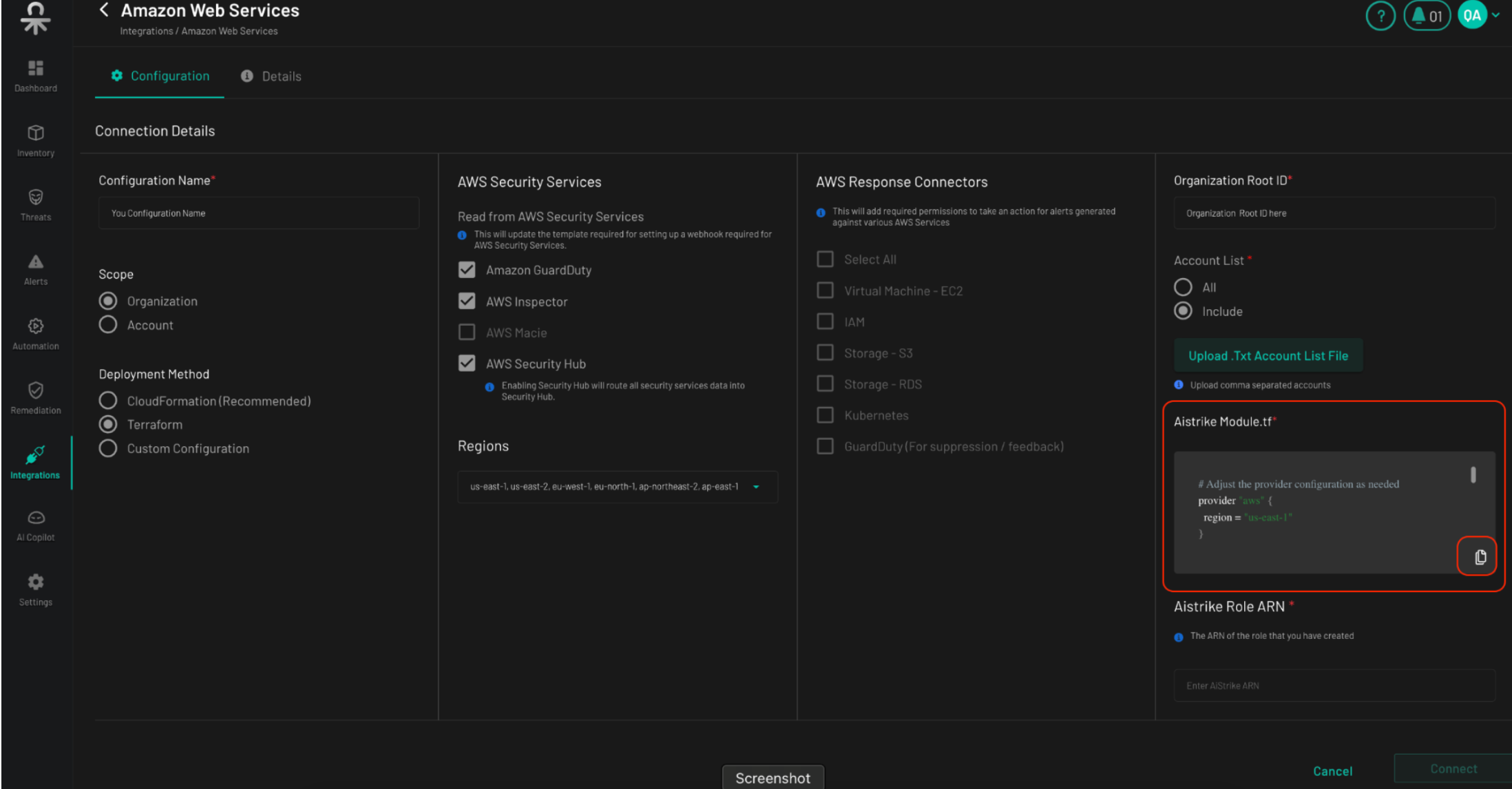Open the help question mark icon

[x=1380, y=17]
